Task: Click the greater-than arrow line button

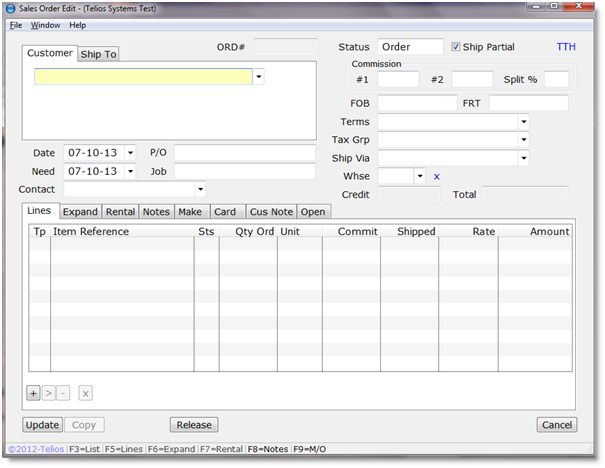Action: click(x=48, y=393)
